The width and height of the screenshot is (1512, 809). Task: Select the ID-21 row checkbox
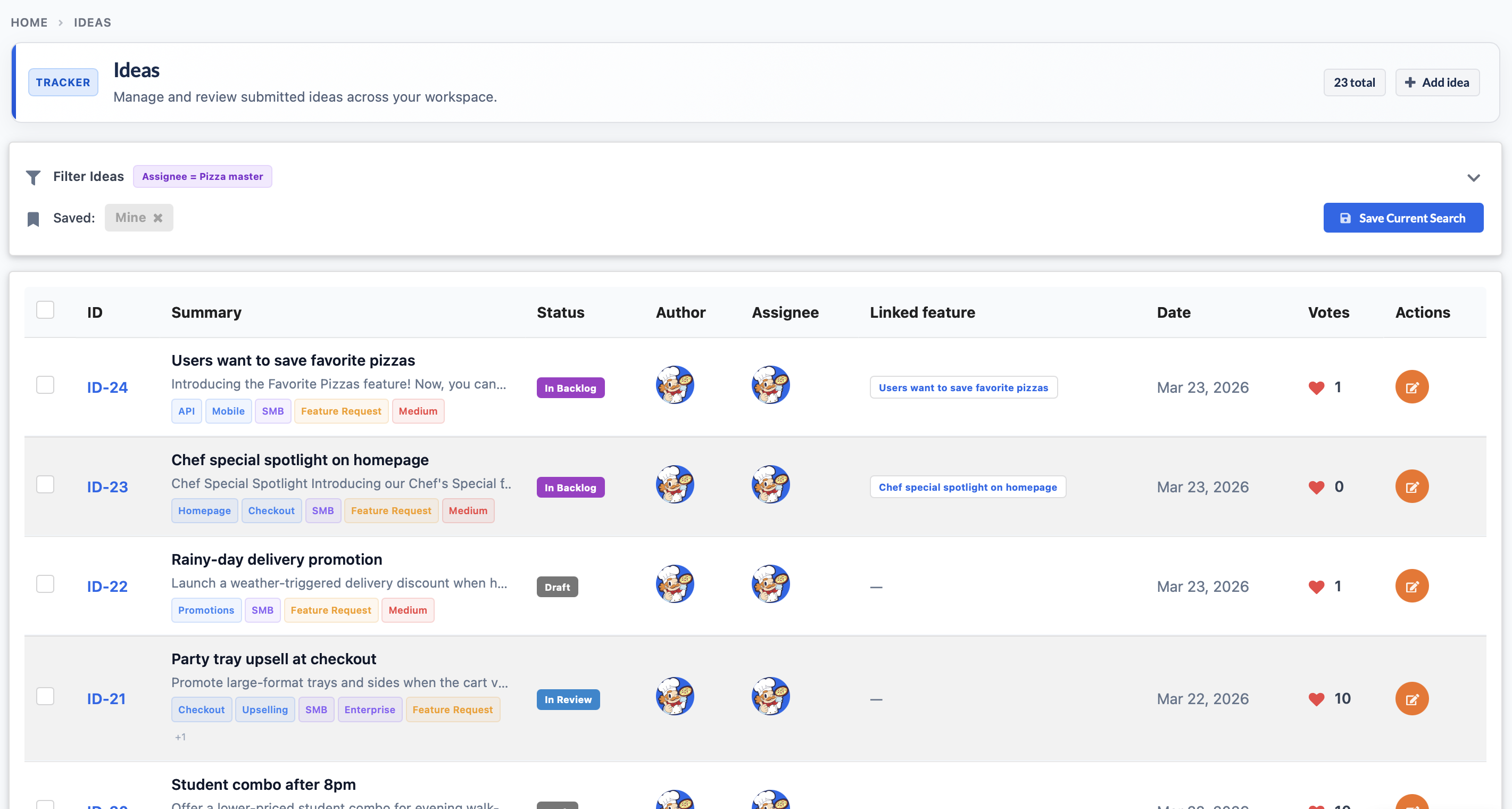click(45, 697)
